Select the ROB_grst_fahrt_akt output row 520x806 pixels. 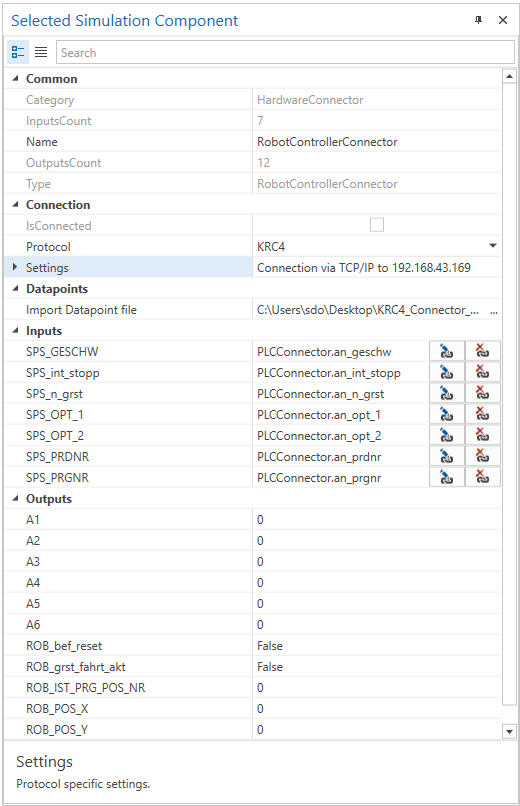tap(252, 667)
